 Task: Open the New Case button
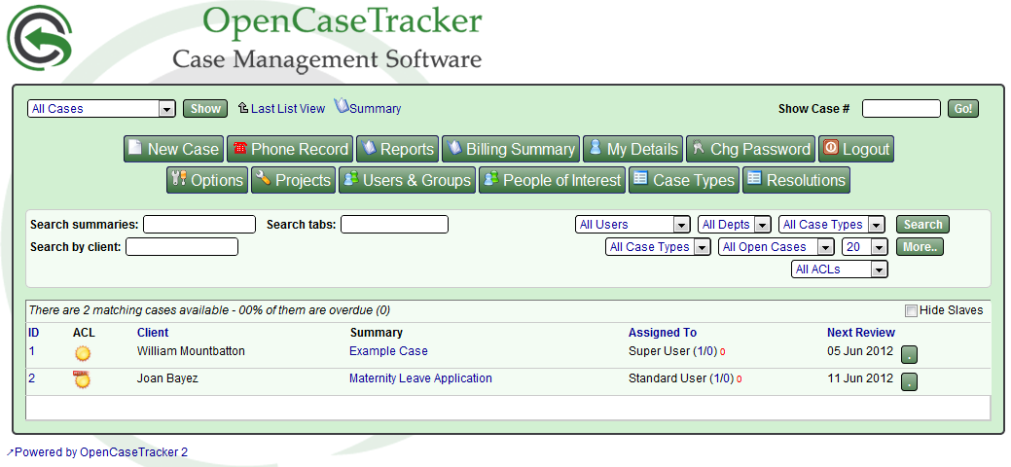point(173,149)
